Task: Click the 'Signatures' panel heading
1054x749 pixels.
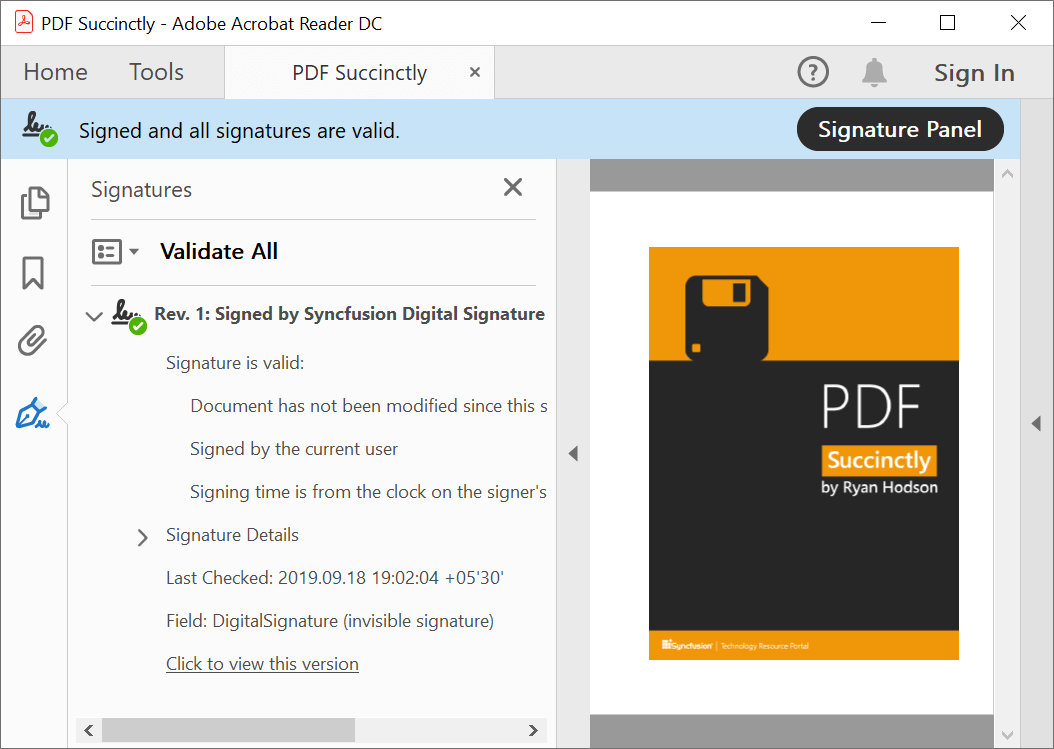Action: [141, 190]
